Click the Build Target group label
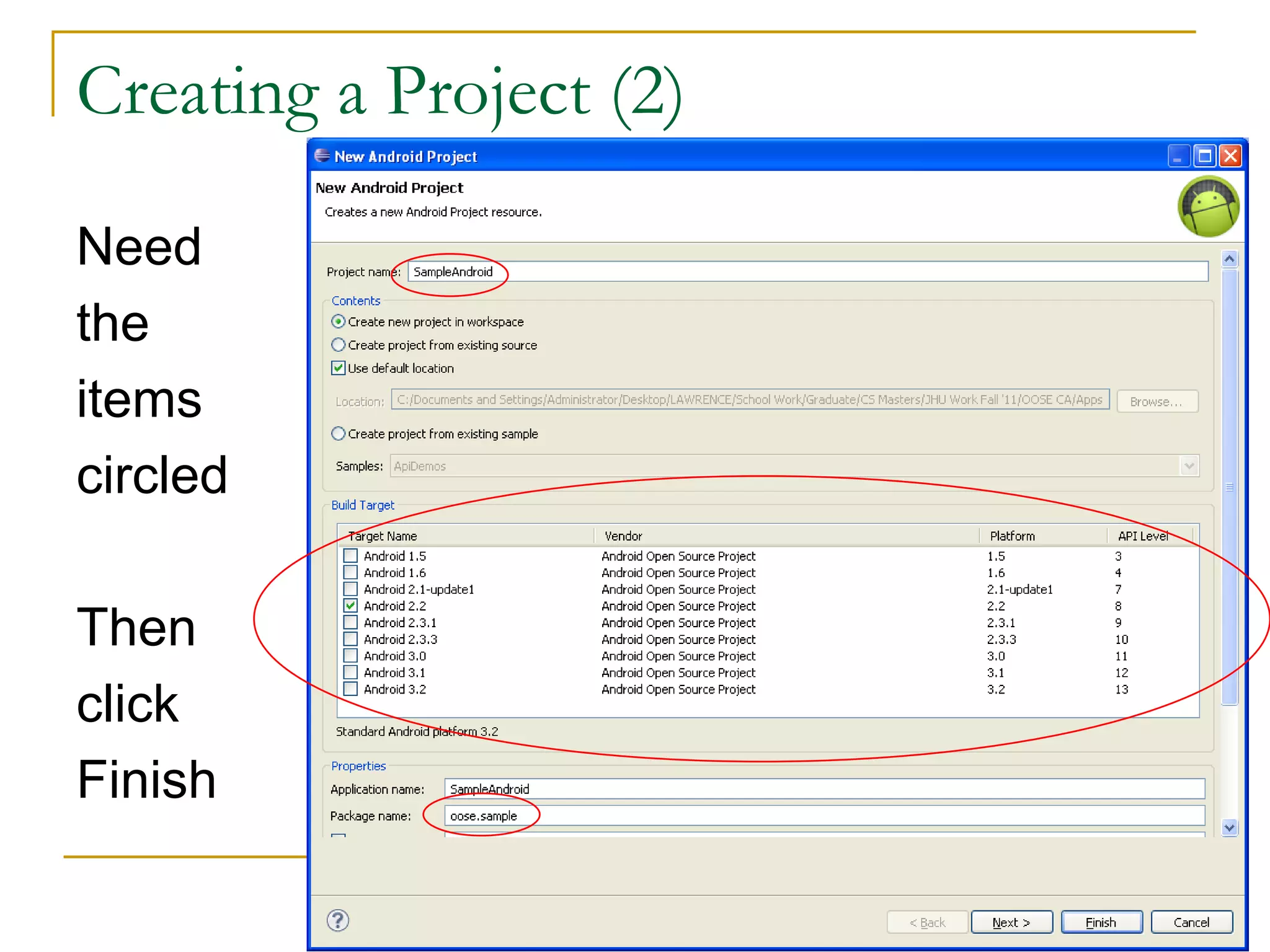Viewport: 1270px width, 952px height. [x=363, y=505]
